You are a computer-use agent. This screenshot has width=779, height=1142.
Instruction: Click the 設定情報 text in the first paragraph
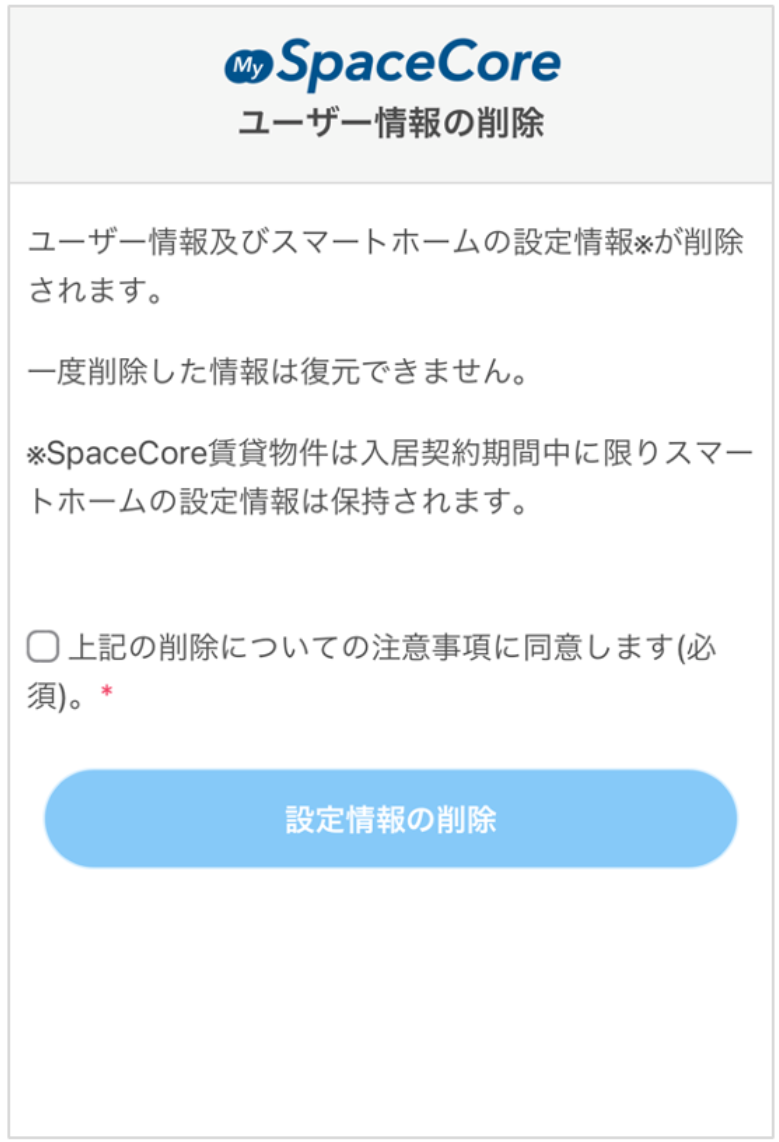pyautogui.click(x=572, y=243)
